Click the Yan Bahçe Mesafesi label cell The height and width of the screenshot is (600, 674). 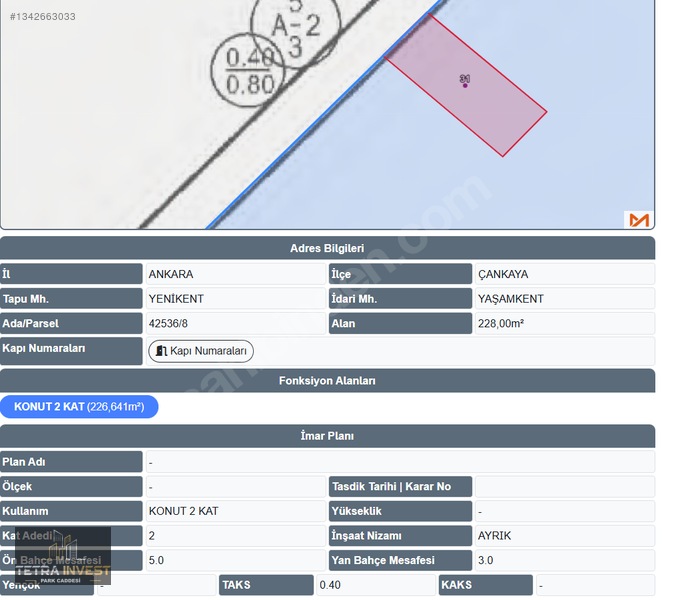pos(400,560)
